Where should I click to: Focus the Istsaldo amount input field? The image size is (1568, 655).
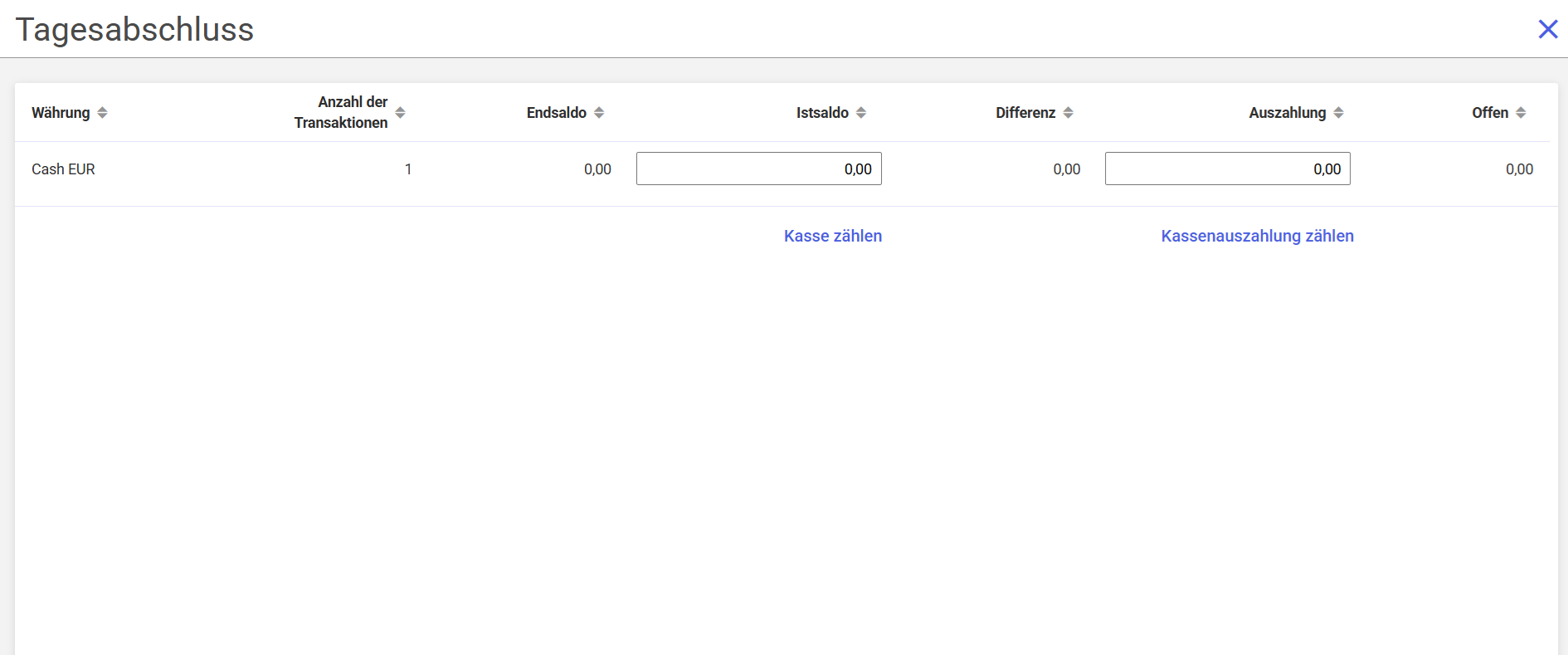pyautogui.click(x=758, y=169)
